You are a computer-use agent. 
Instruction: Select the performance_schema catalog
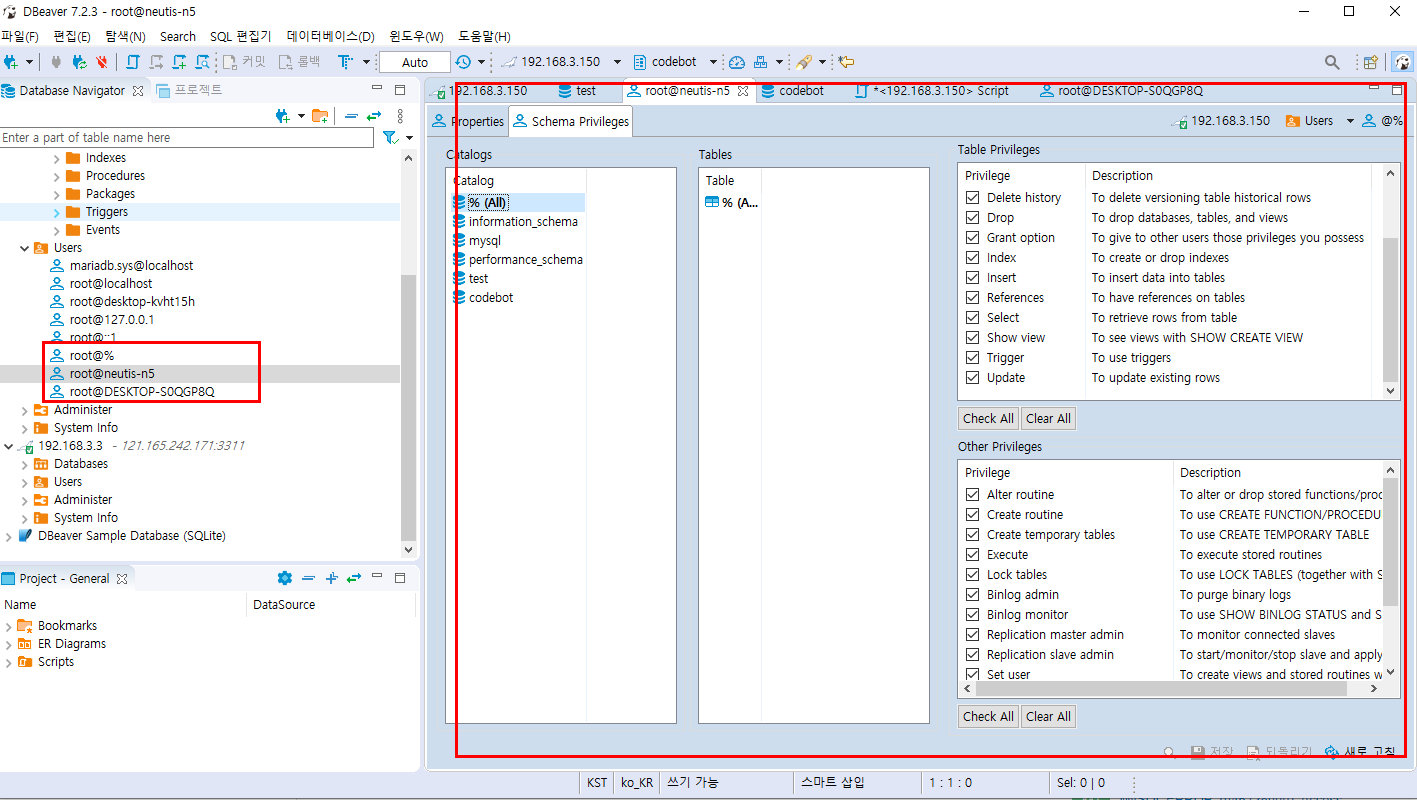coord(525,260)
